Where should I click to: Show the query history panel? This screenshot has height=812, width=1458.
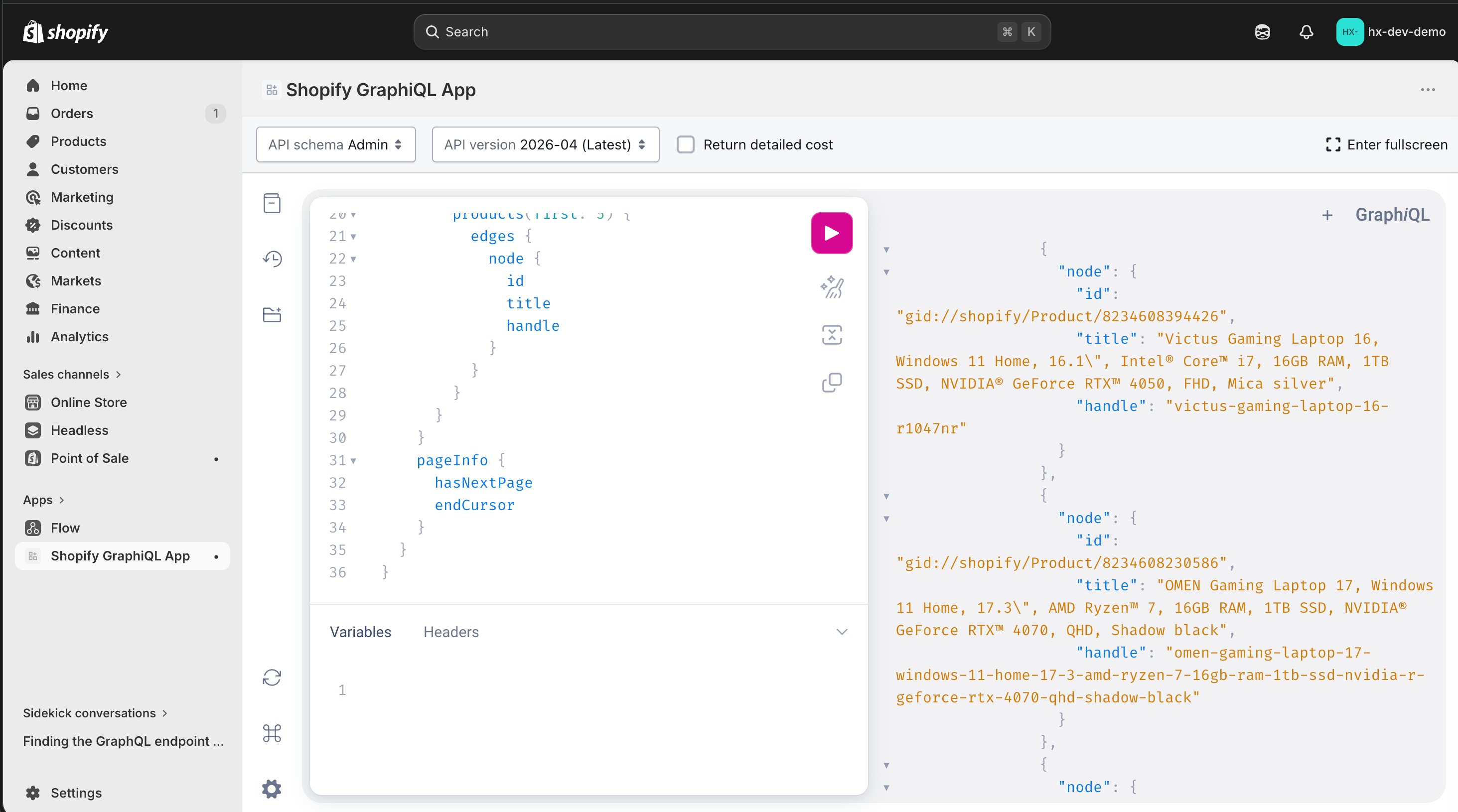[272, 259]
